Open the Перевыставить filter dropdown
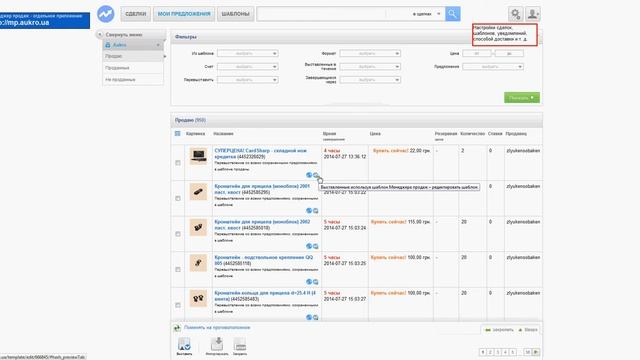The image size is (640, 360). point(247,80)
